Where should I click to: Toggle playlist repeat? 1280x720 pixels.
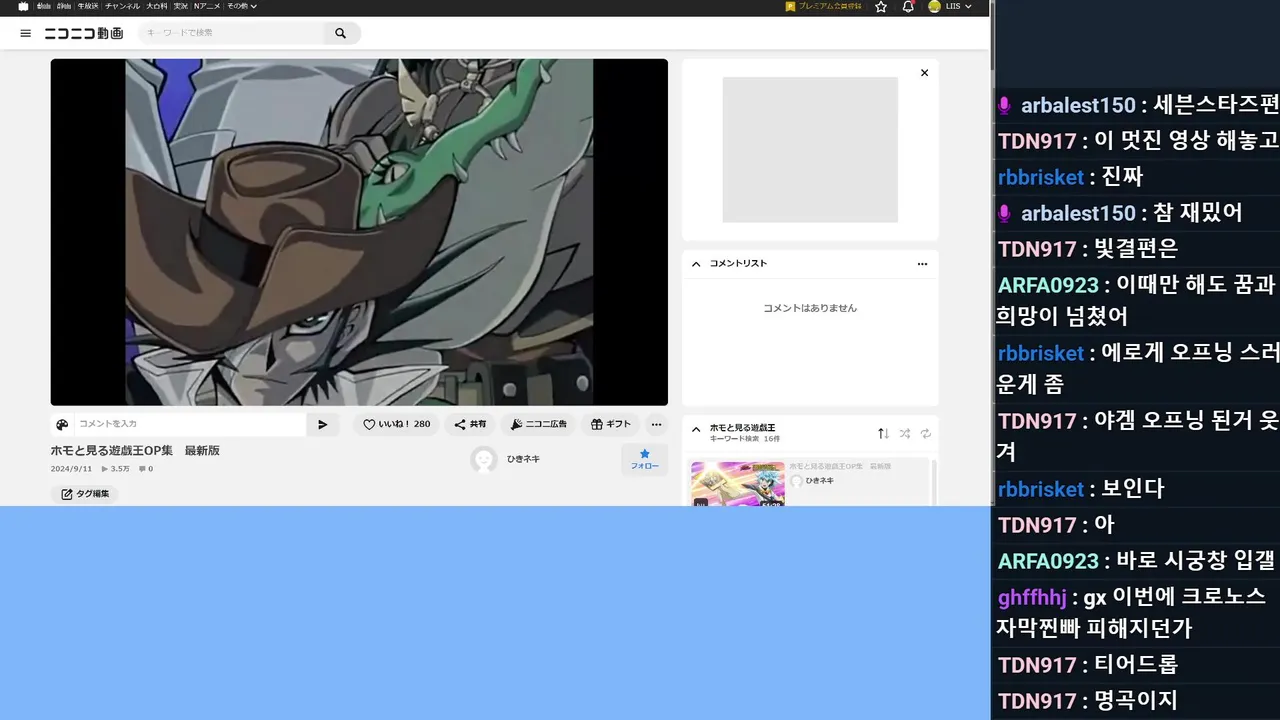tap(926, 433)
